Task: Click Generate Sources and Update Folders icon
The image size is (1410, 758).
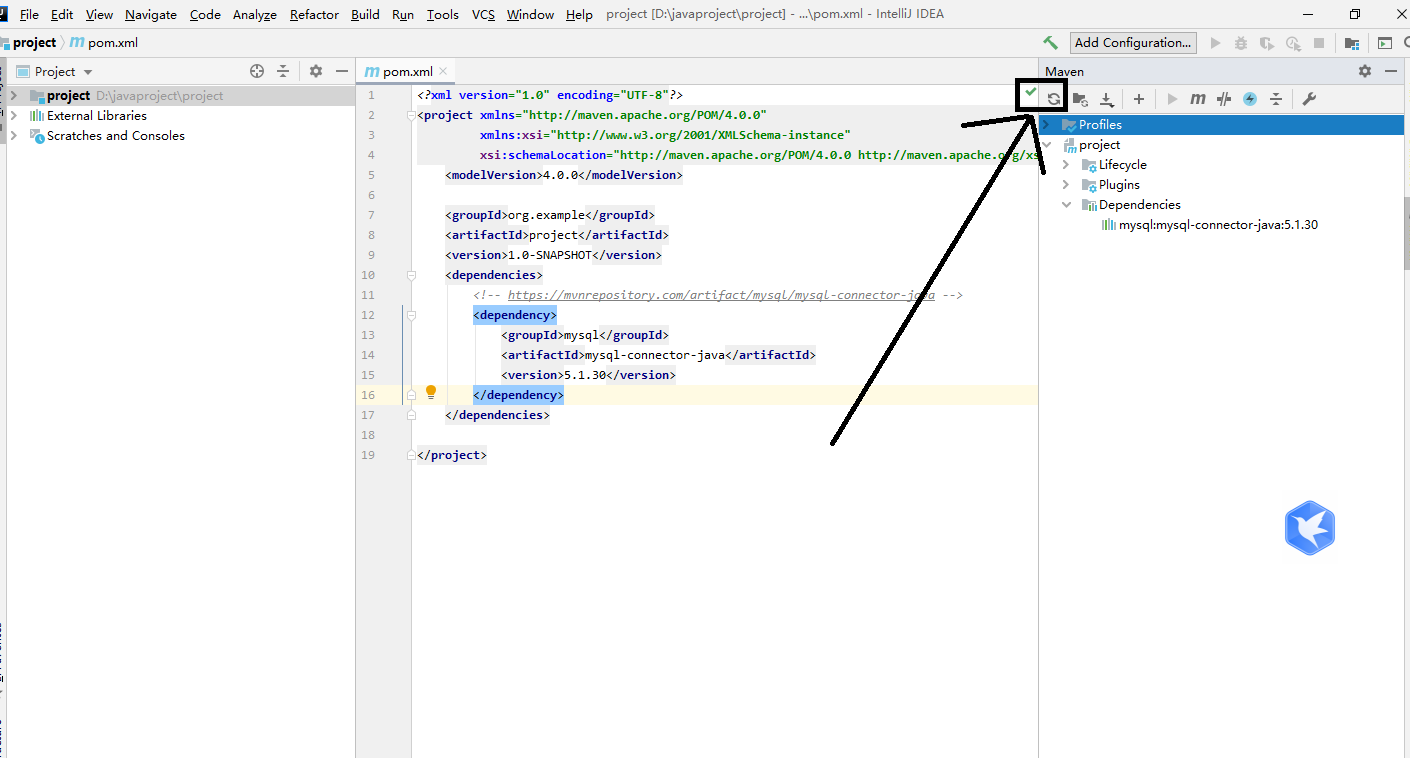Action: point(1080,99)
